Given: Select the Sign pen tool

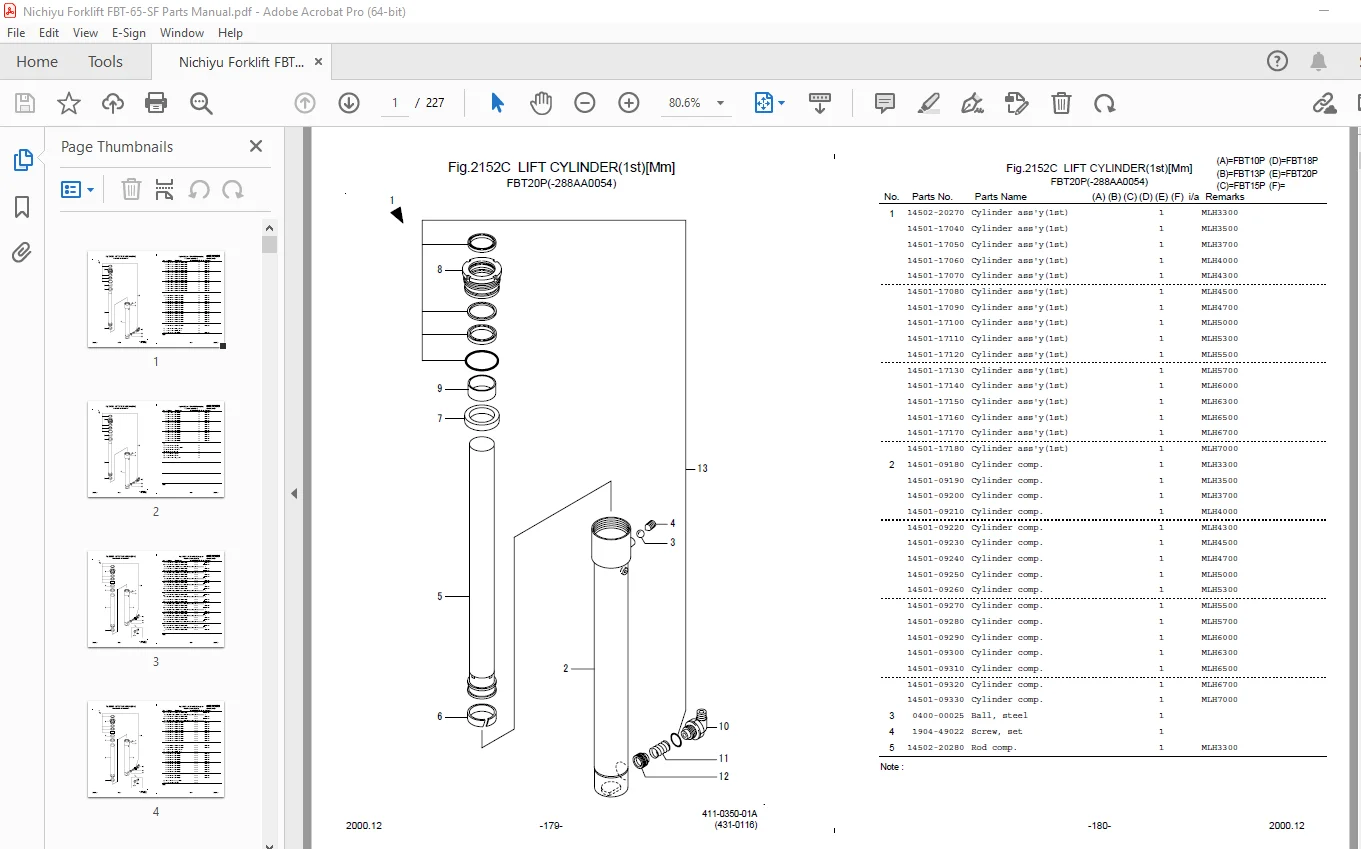Looking at the screenshot, I should click(972, 103).
